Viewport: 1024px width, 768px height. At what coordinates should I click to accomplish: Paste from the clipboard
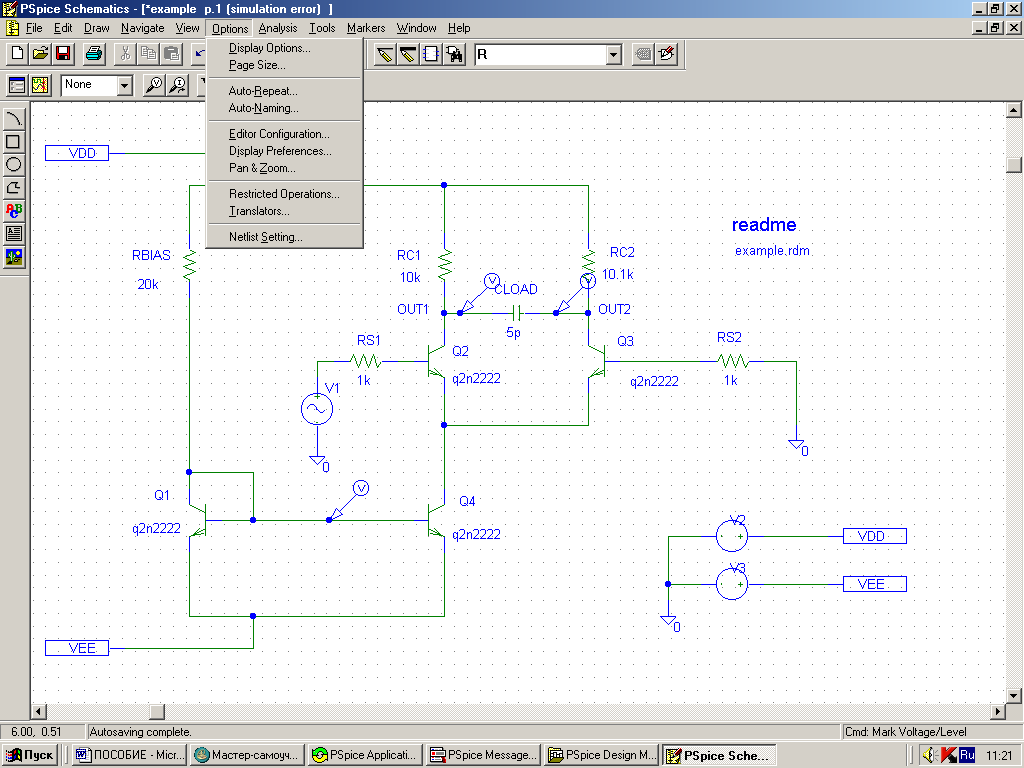[x=171, y=54]
